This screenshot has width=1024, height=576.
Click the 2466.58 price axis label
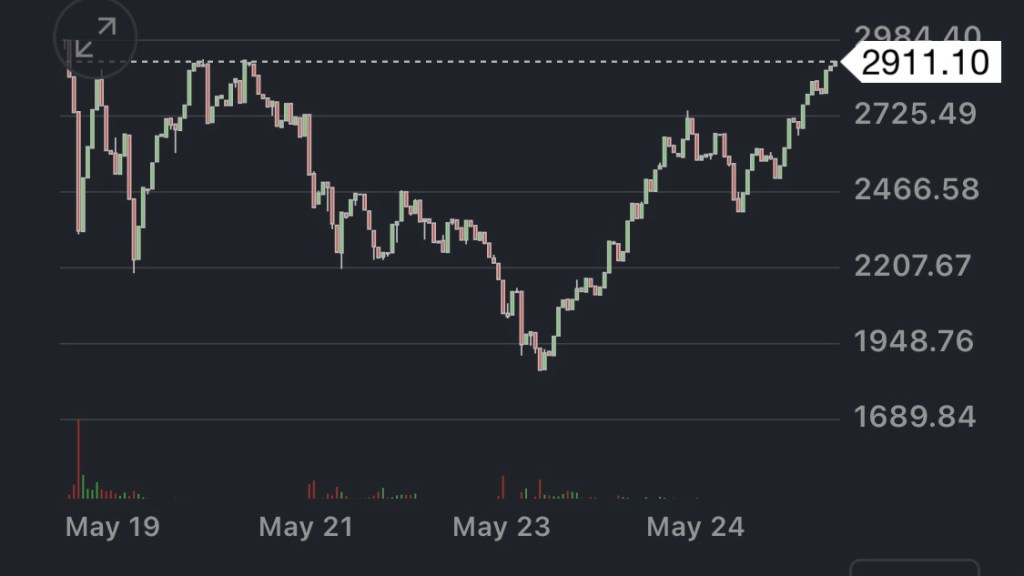point(916,190)
